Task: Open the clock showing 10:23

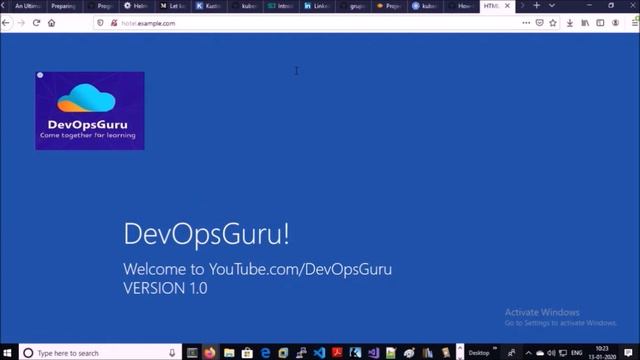Action: (602, 353)
